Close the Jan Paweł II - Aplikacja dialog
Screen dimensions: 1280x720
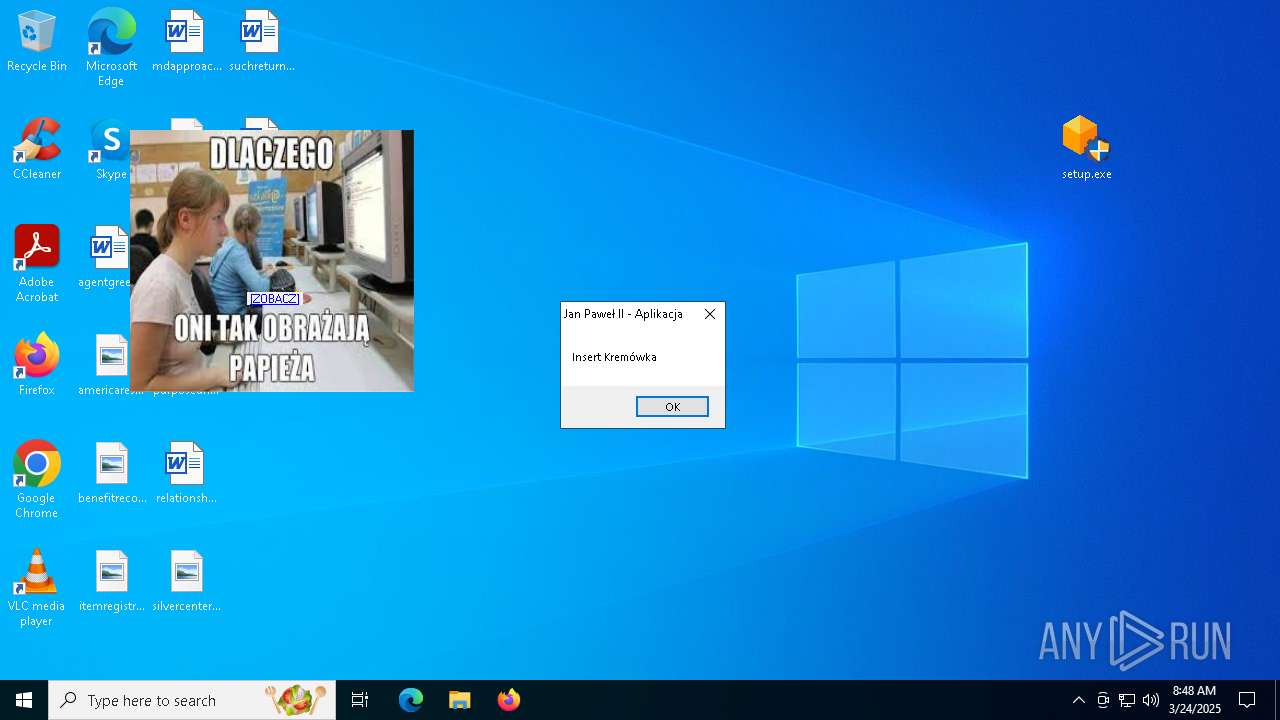click(x=710, y=314)
